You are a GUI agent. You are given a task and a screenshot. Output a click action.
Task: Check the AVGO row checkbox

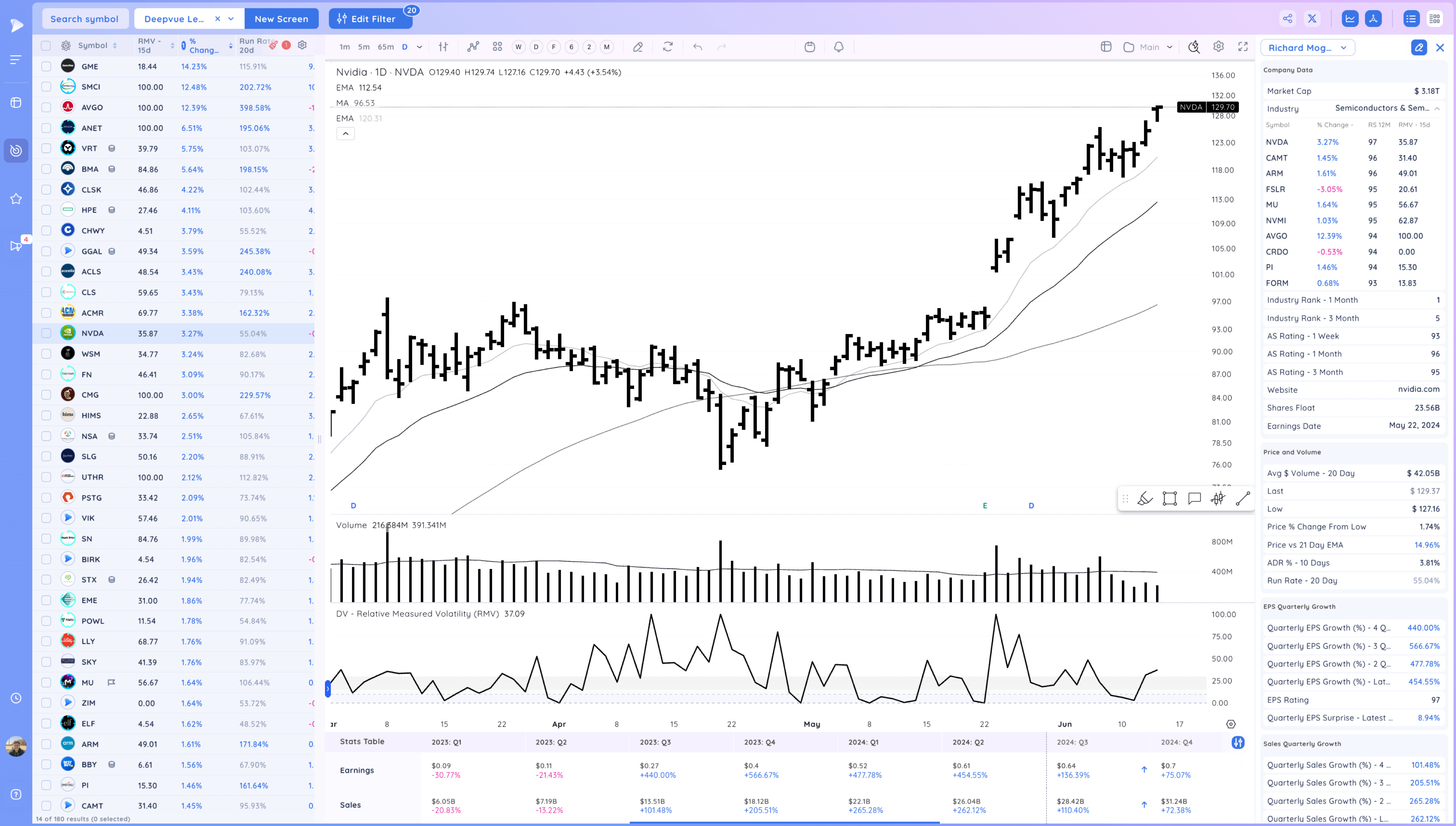[46, 107]
